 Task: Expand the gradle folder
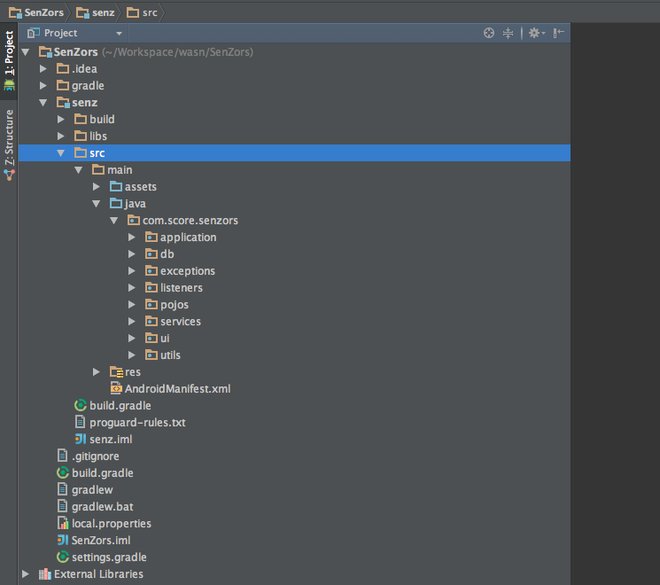click(x=43, y=85)
